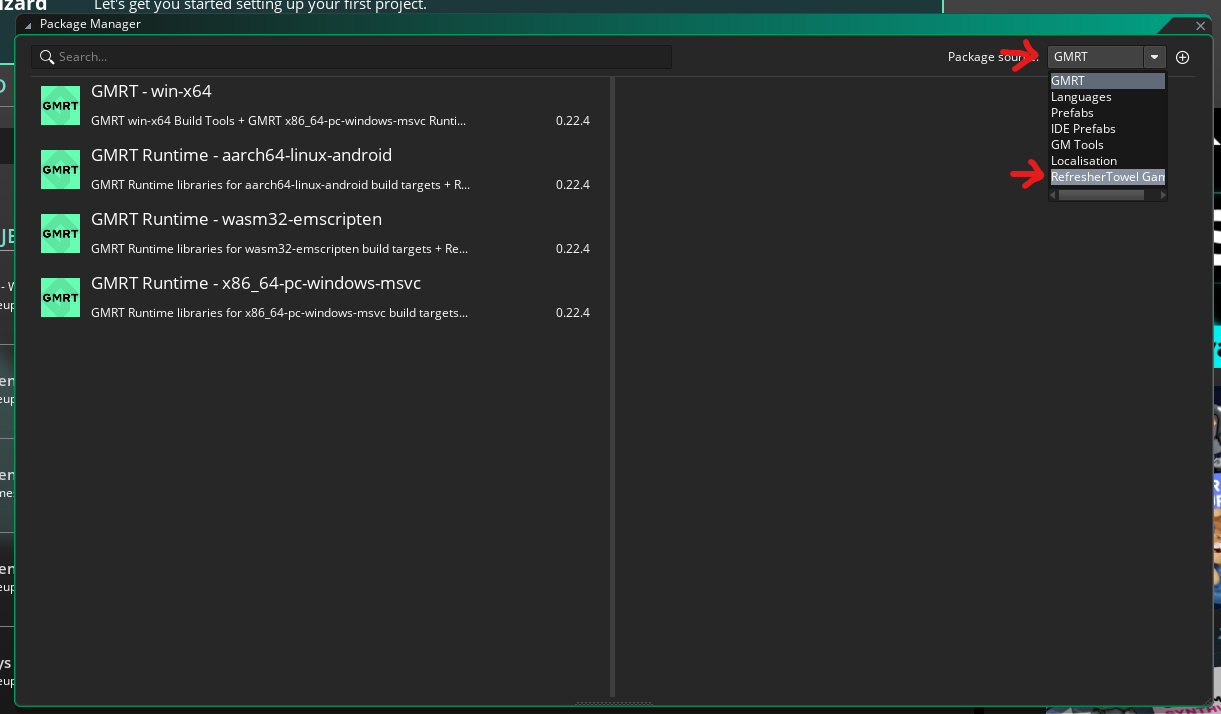Screen dimensions: 1221x714
Task: Click the aarch64-linux-android build targets description
Action: [281, 185]
